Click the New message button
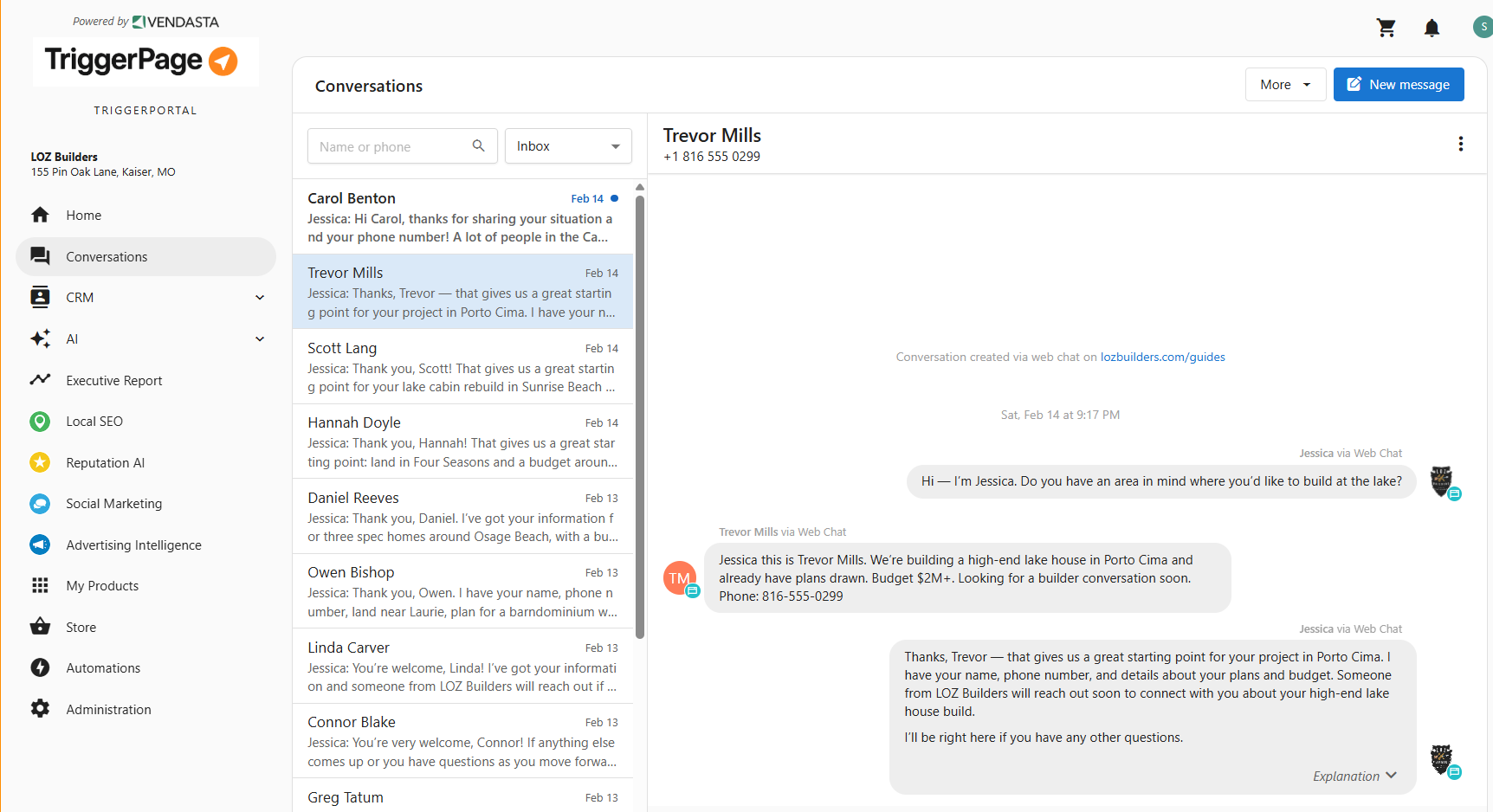This screenshot has height=812, width=1493. click(1399, 85)
